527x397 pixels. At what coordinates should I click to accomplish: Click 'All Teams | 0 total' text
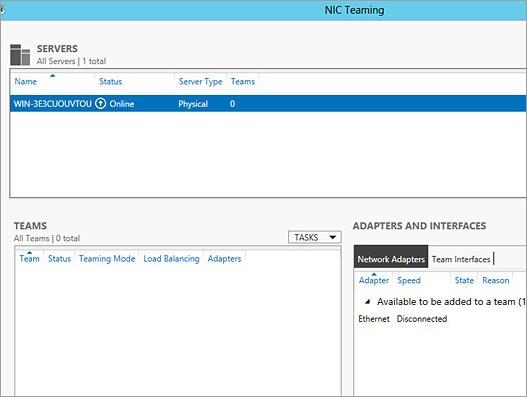pyautogui.click(x=47, y=238)
